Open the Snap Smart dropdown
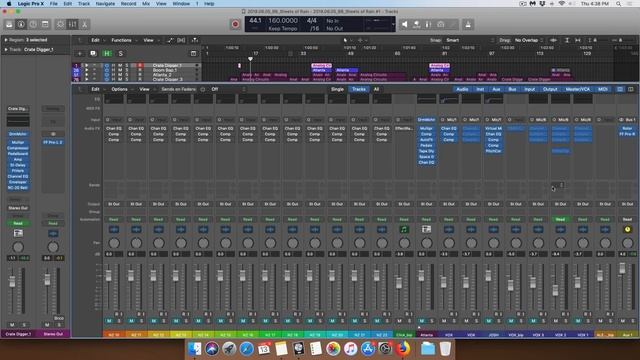This screenshot has height=360, width=640. point(469,40)
